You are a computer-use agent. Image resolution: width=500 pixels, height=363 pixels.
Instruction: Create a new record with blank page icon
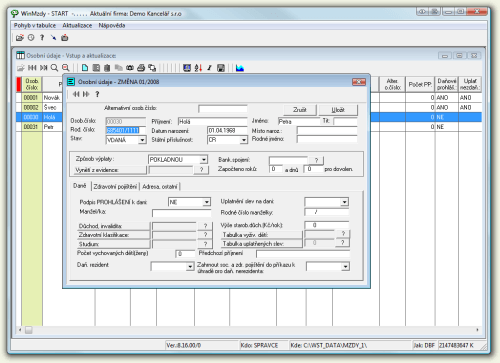85,68
